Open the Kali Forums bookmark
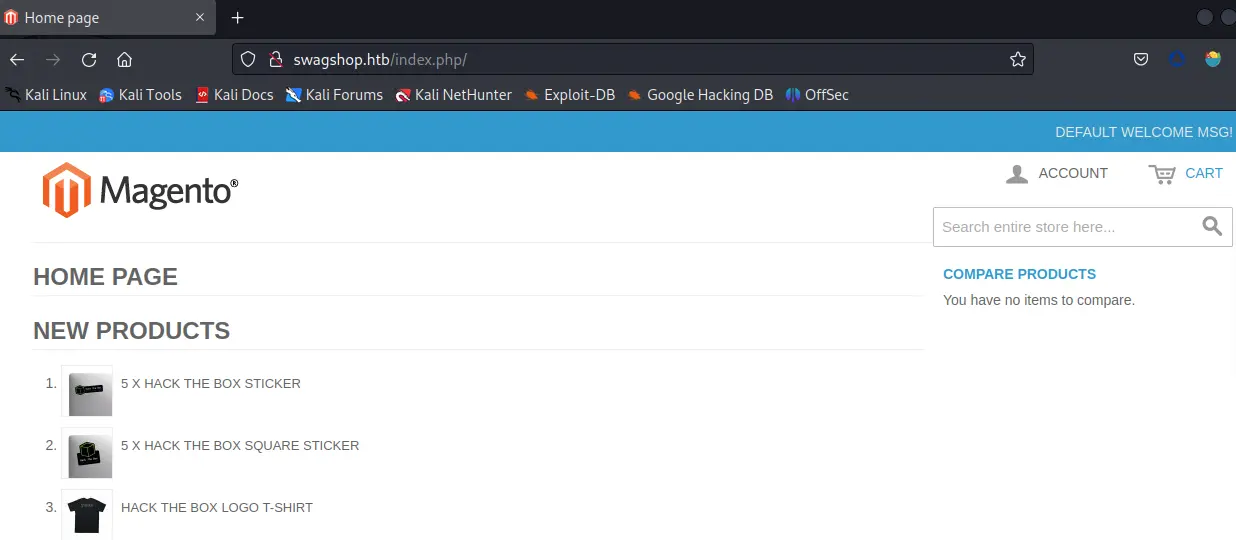 tap(334, 95)
